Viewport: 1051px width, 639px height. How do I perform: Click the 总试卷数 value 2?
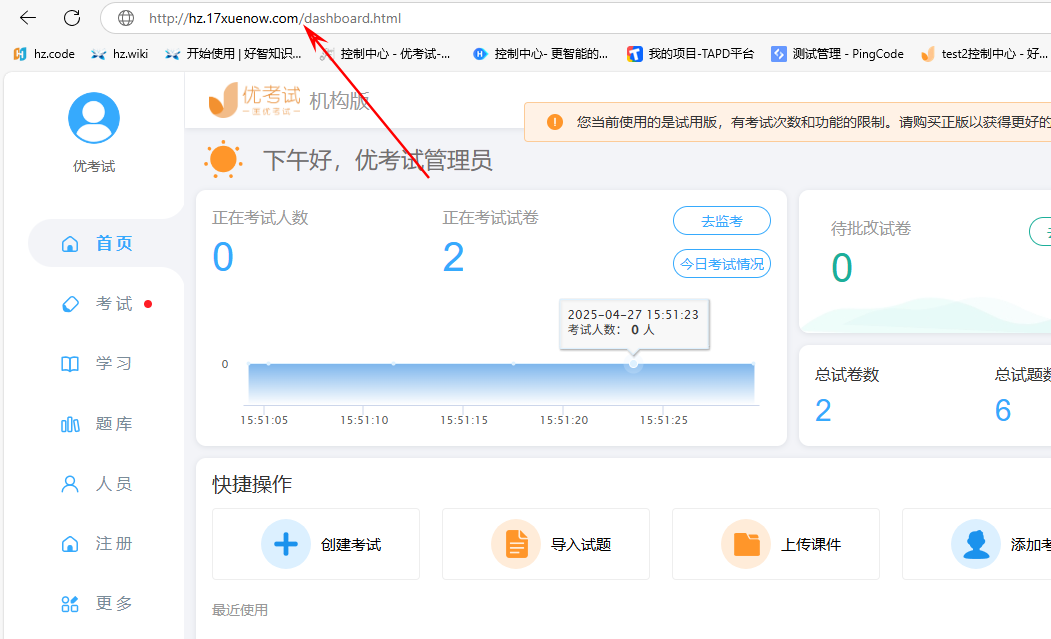click(823, 410)
